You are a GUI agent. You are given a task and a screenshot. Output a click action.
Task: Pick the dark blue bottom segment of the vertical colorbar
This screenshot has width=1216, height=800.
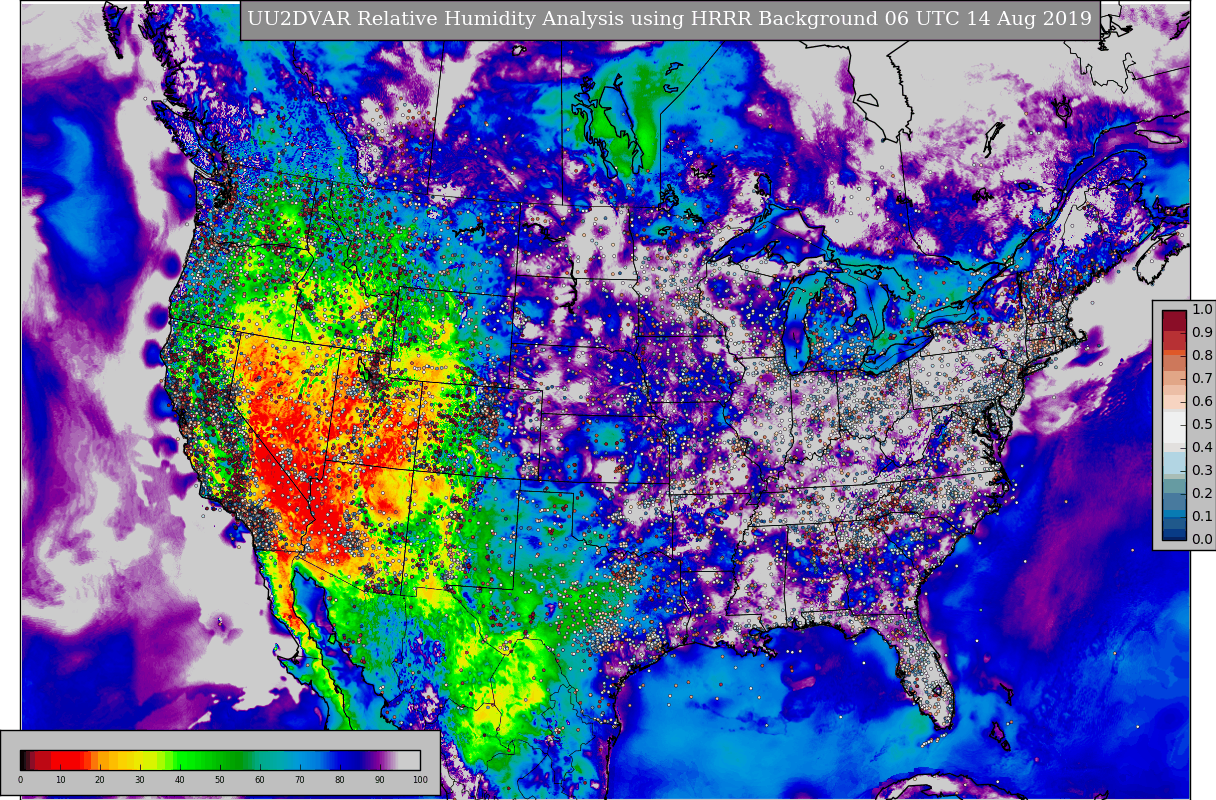coord(1174,534)
